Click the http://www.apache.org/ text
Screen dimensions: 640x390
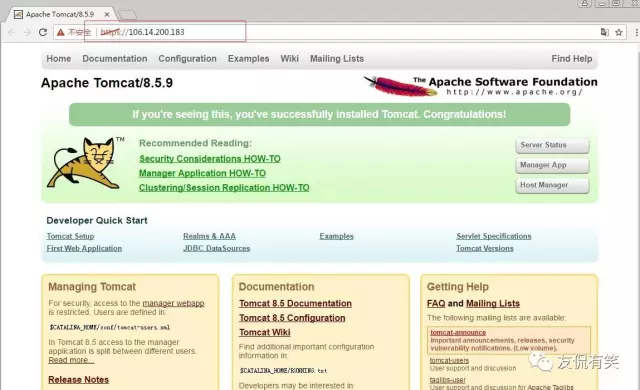coord(515,92)
